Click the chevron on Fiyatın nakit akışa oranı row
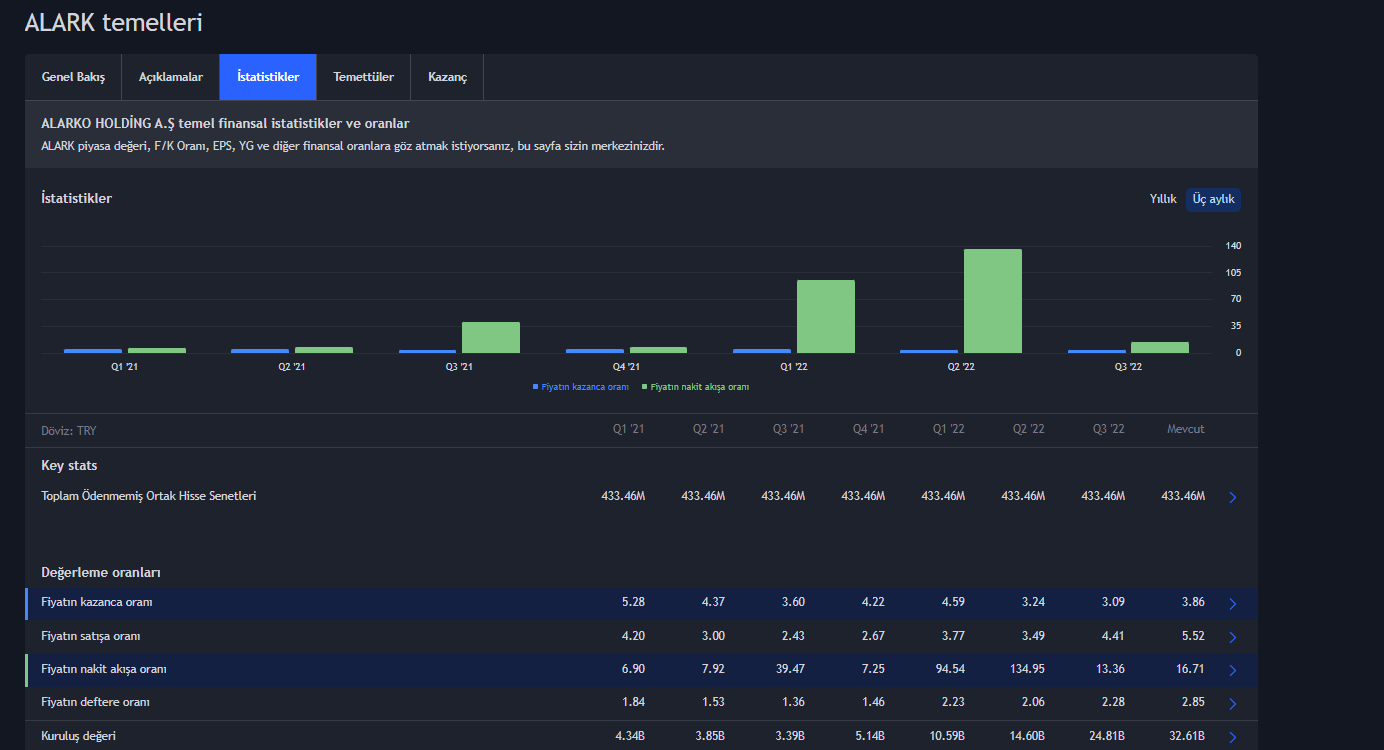 pos(1232,670)
